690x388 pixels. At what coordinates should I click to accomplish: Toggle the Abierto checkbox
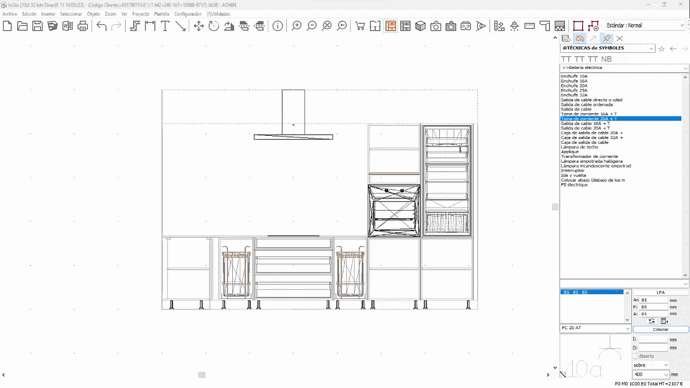point(635,356)
